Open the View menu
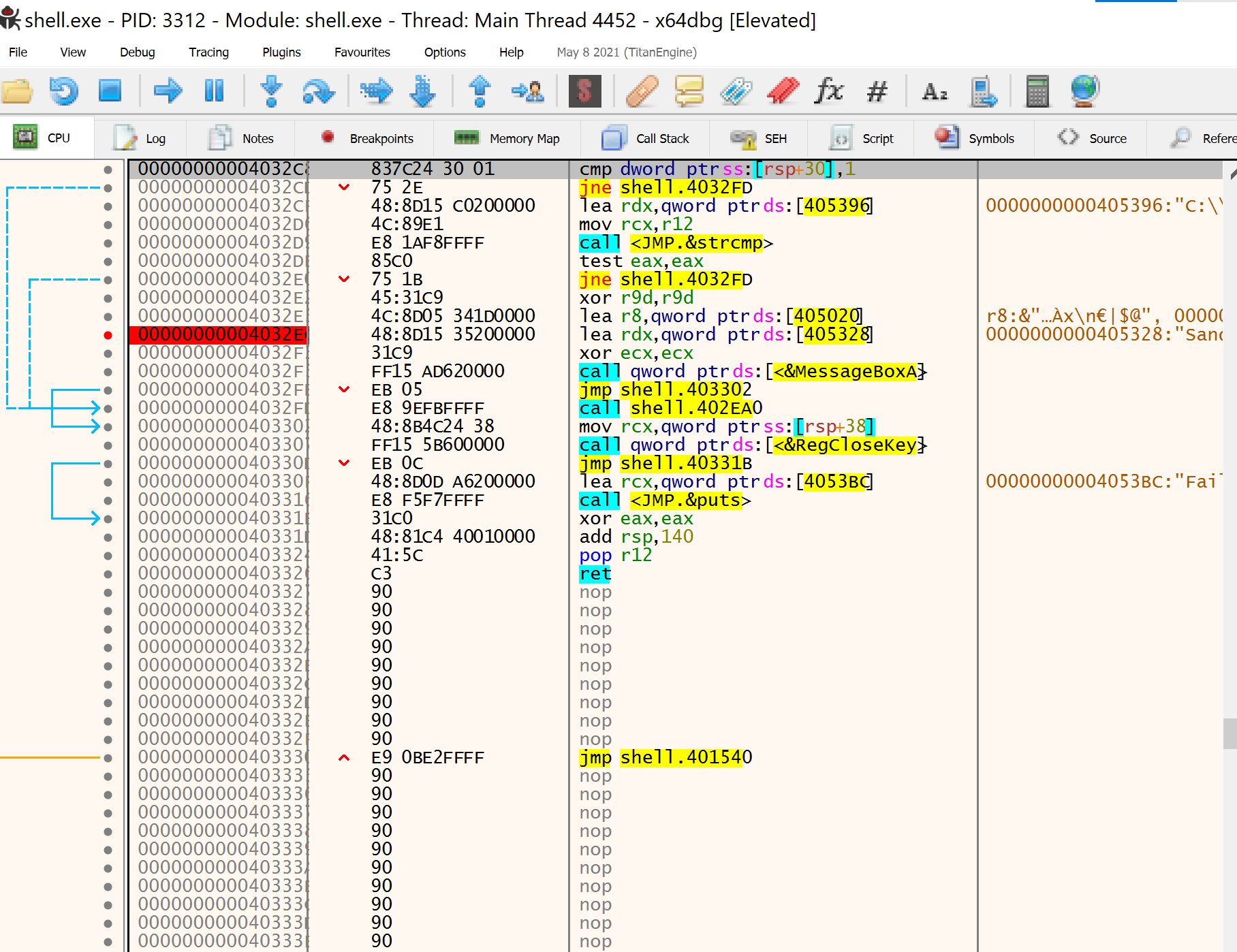Screen dimensions: 1237x952 (73, 52)
